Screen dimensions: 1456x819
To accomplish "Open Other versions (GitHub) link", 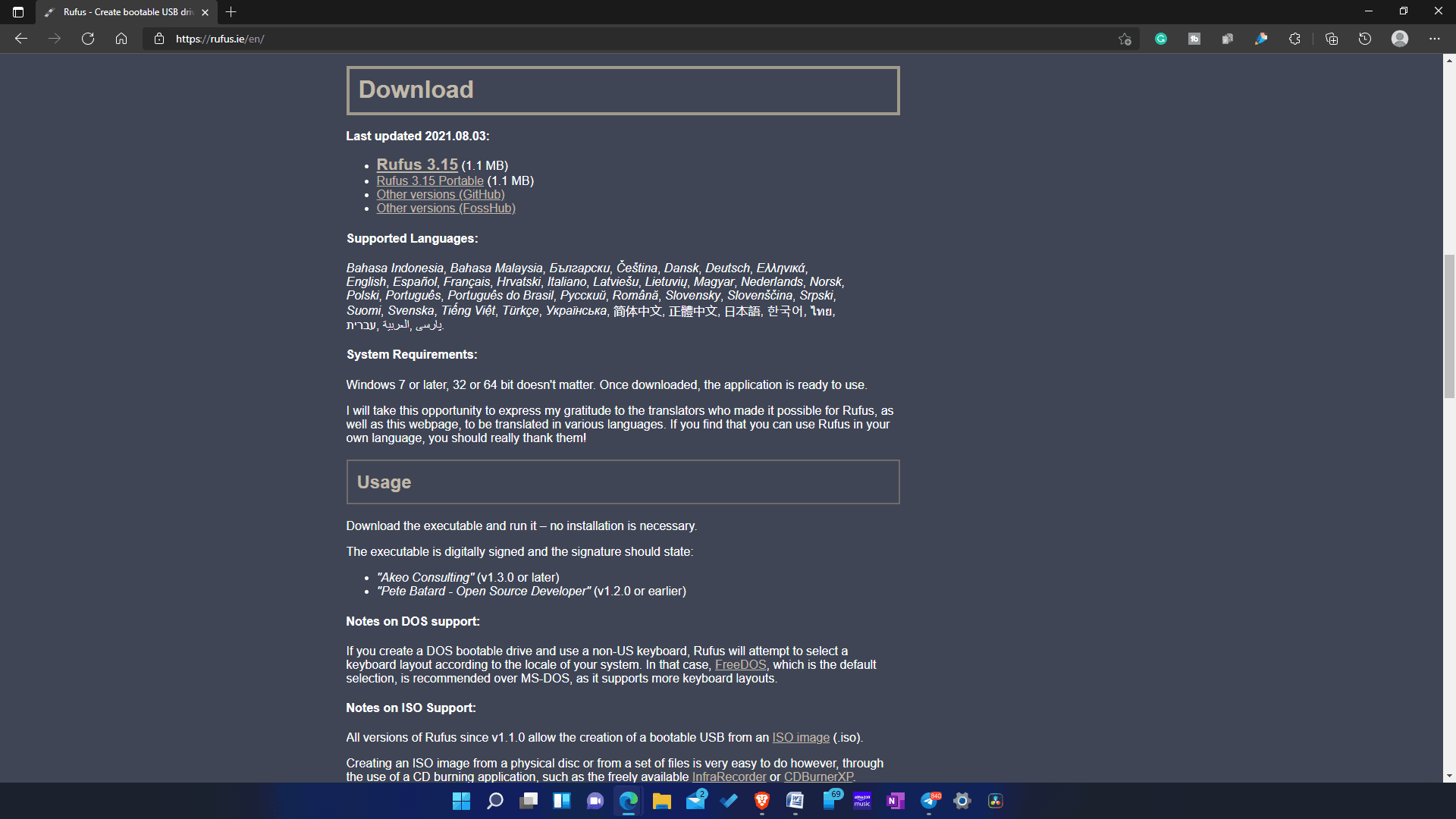I will coord(441,194).
